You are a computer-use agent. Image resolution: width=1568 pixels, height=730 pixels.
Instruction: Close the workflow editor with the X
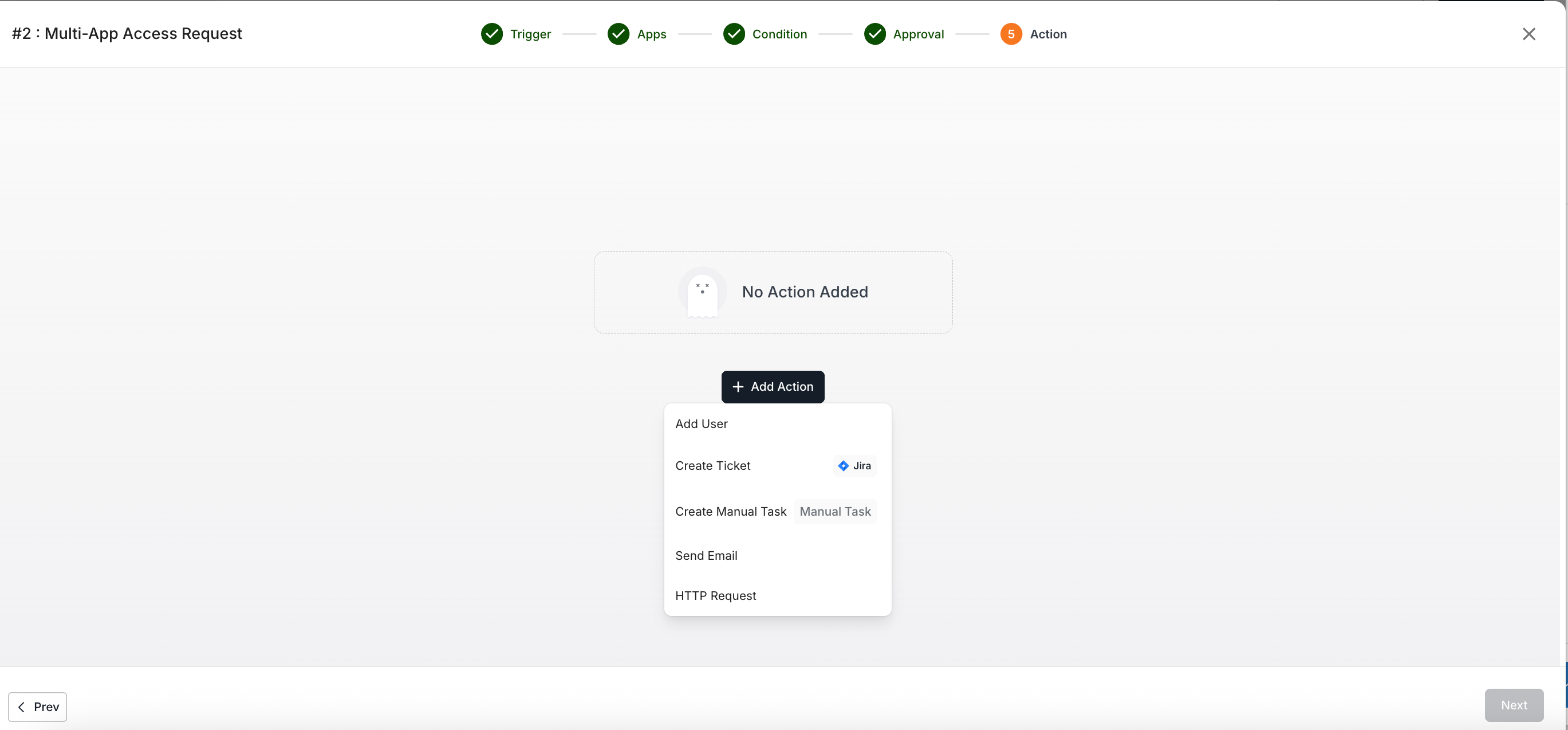click(1528, 34)
